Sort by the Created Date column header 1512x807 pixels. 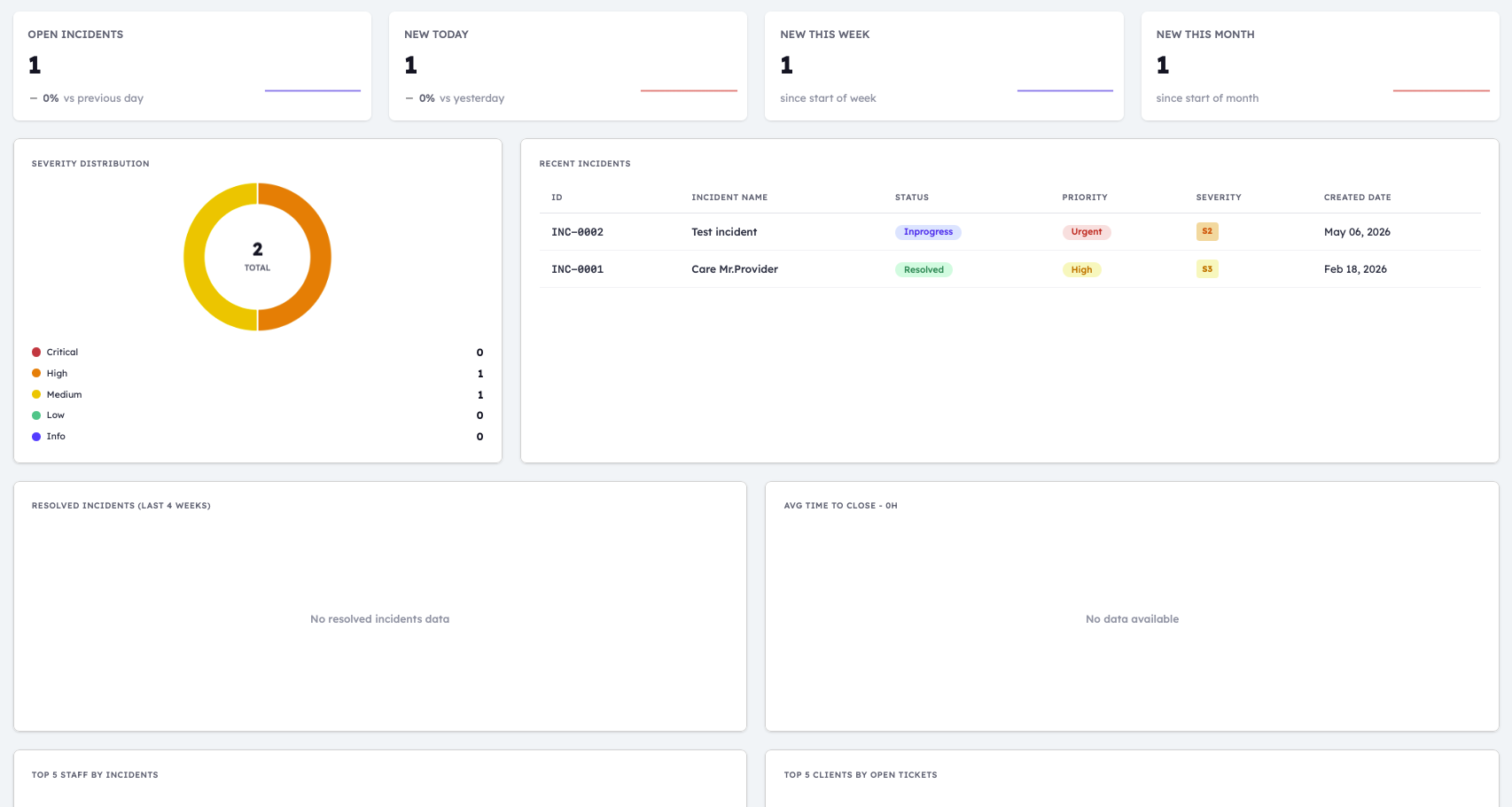tap(1357, 198)
